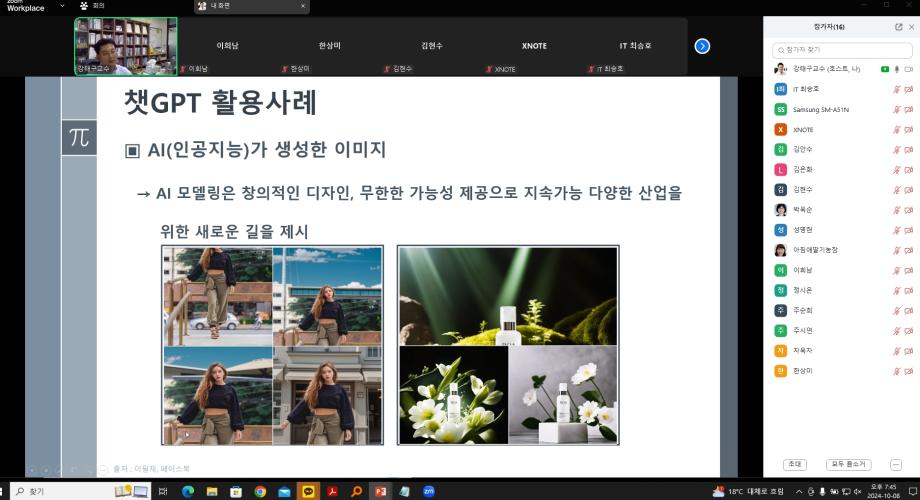Select the 김현수 video tile
The image size is (920, 500).
(432, 46)
